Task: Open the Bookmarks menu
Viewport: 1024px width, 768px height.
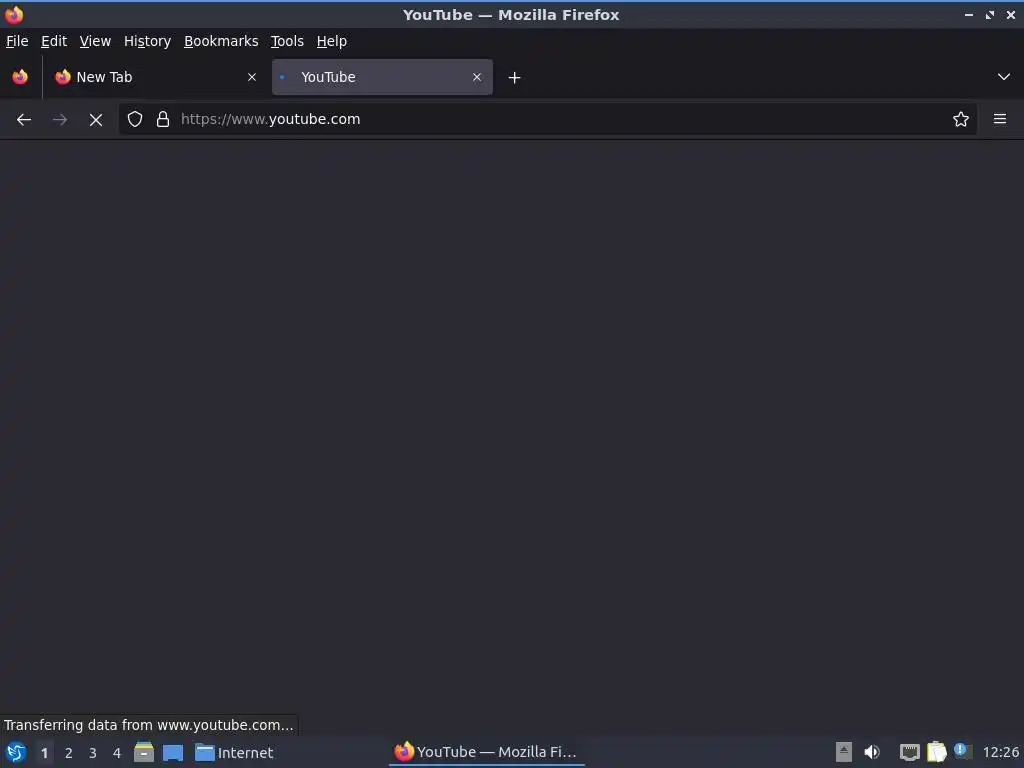Action: tap(221, 41)
